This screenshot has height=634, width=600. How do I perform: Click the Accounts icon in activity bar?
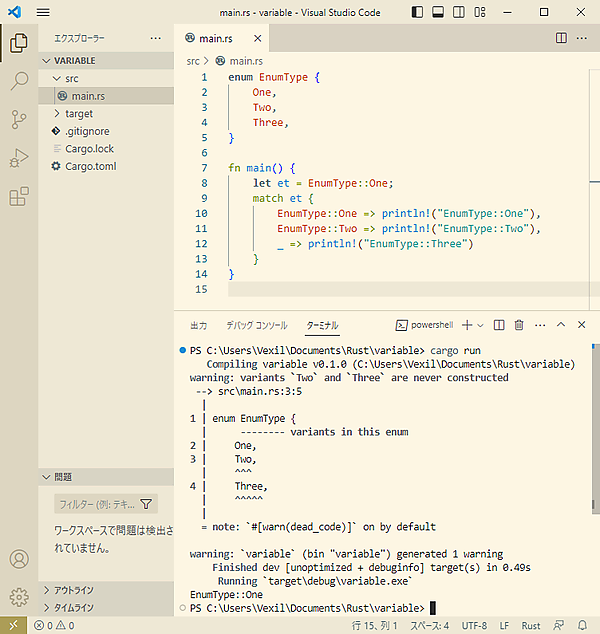pyautogui.click(x=18, y=559)
